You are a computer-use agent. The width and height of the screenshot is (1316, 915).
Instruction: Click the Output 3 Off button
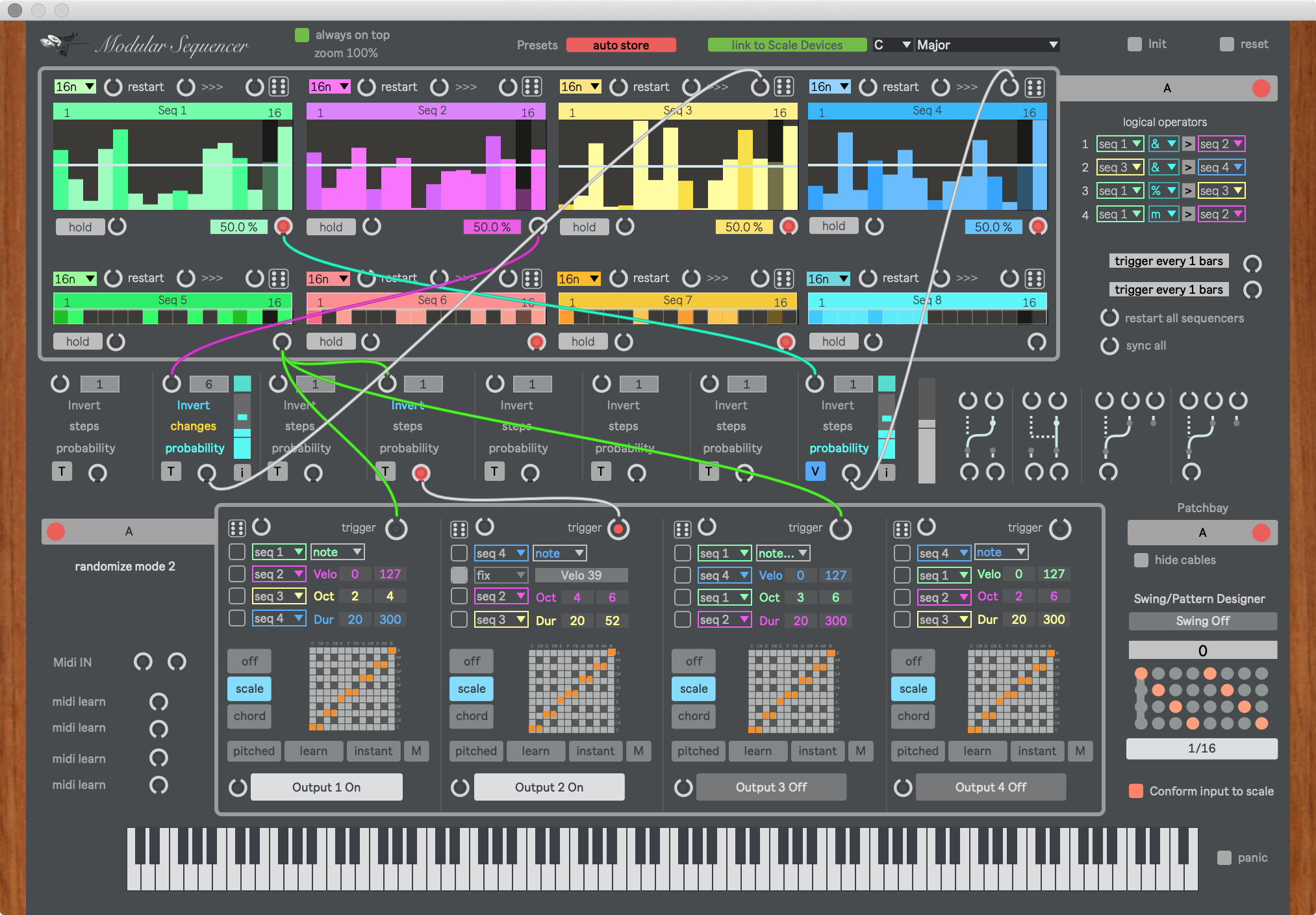[771, 787]
